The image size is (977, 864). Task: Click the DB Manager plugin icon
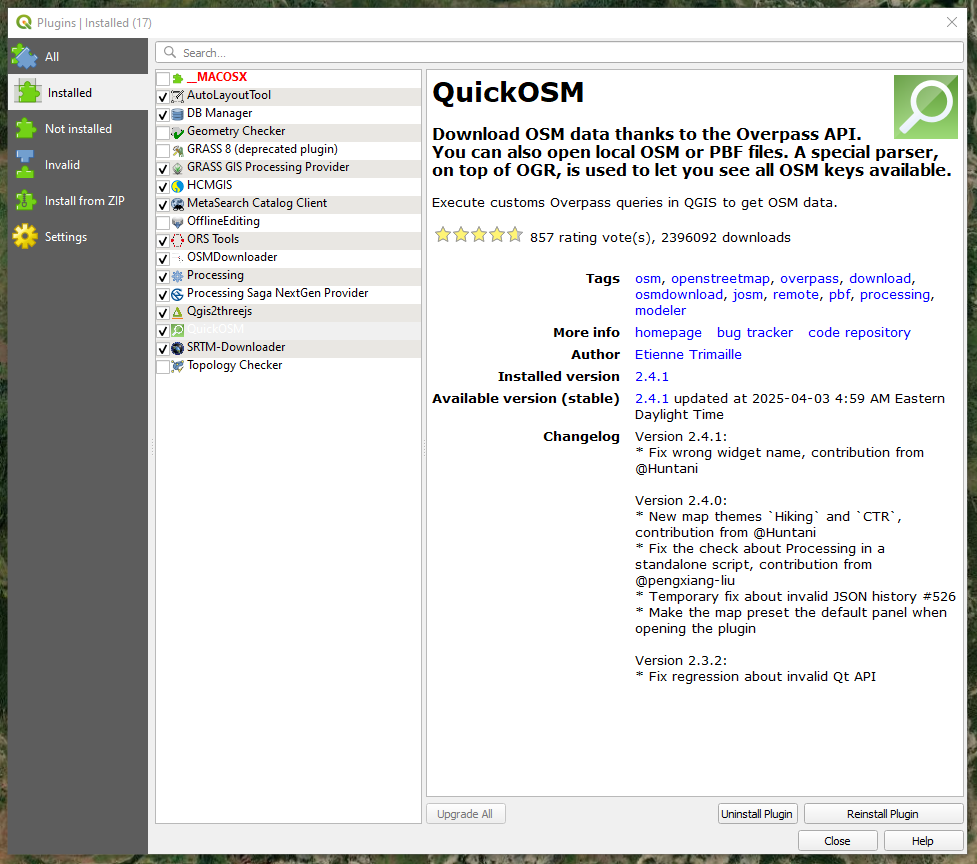(177, 114)
